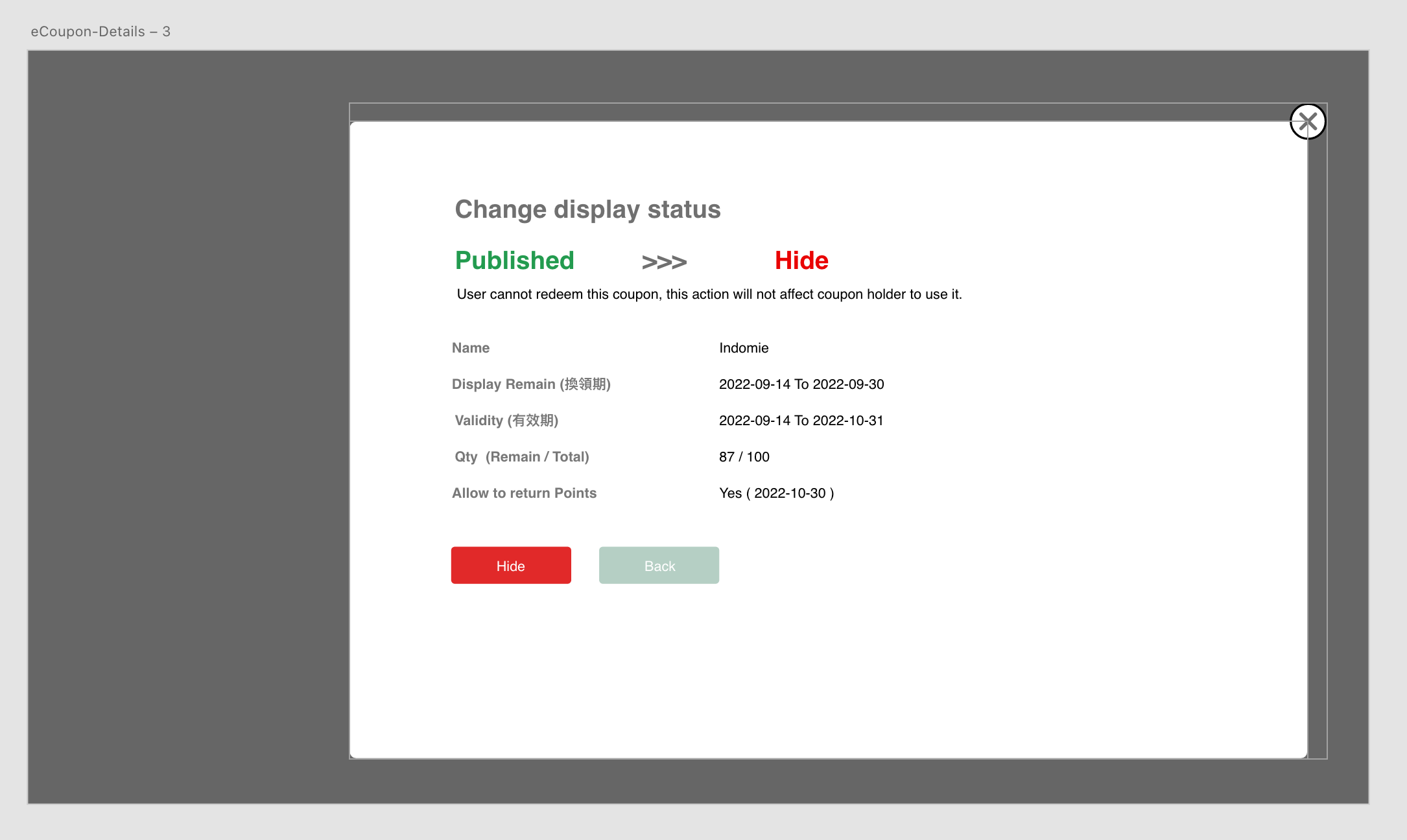1407x840 pixels.
Task: Close the dialog with X icon
Action: click(x=1307, y=121)
